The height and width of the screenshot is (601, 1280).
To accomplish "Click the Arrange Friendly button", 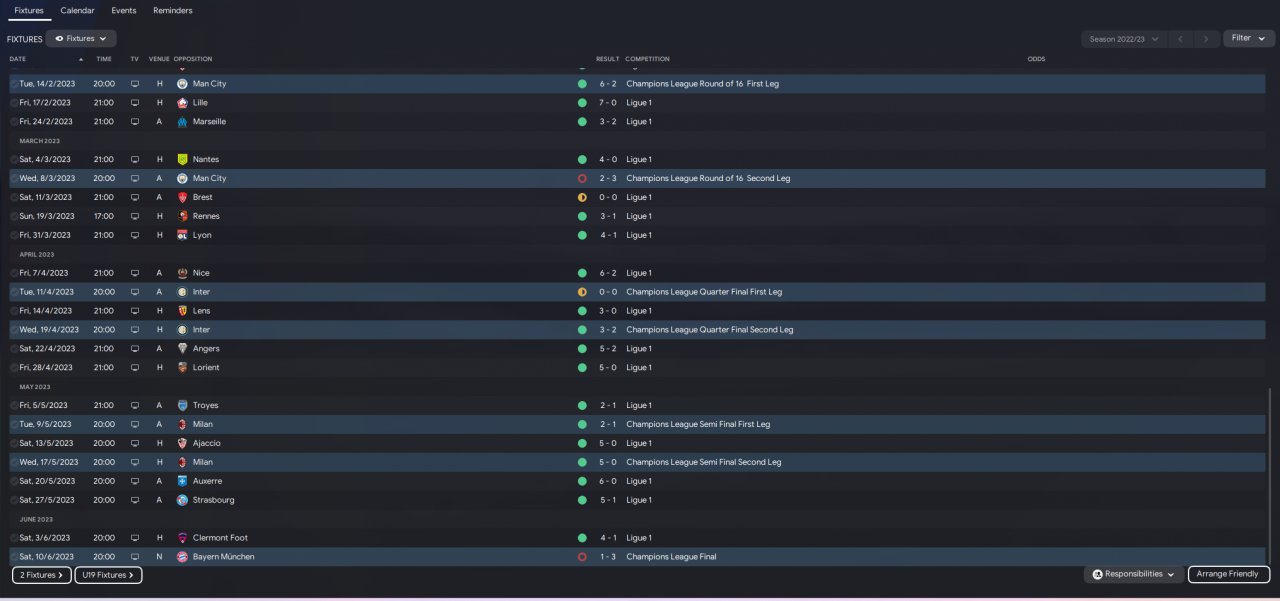I will tap(1229, 575).
